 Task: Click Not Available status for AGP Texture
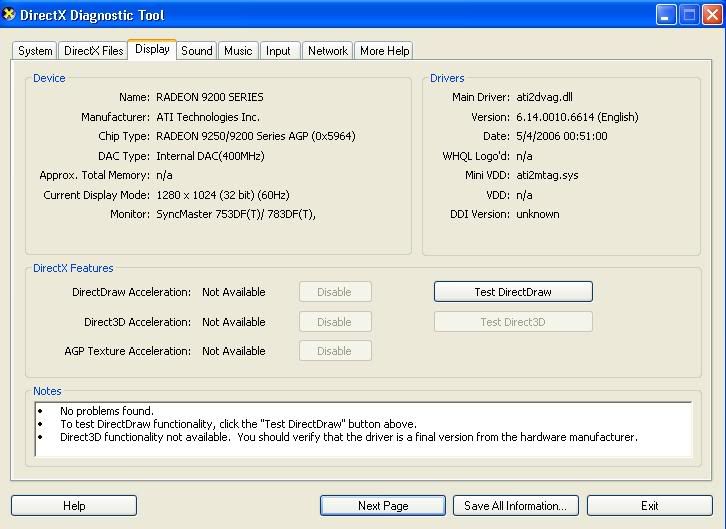tap(234, 351)
